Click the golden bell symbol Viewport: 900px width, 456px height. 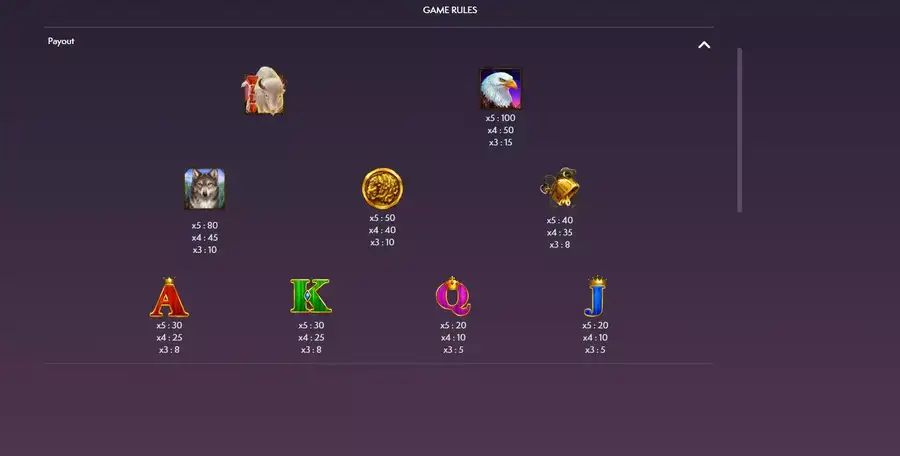click(x=560, y=187)
